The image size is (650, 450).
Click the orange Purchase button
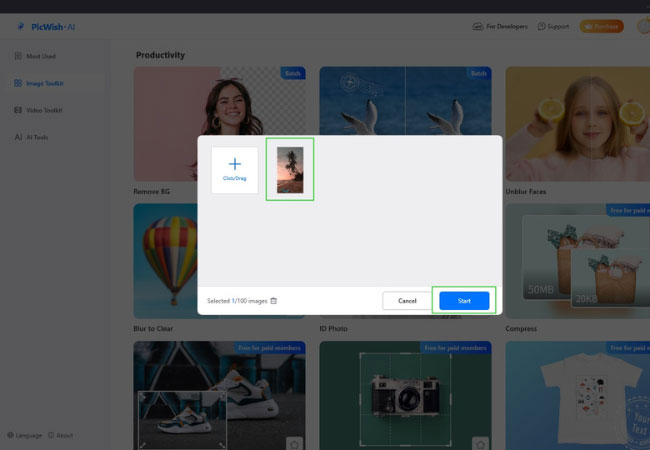pos(601,26)
